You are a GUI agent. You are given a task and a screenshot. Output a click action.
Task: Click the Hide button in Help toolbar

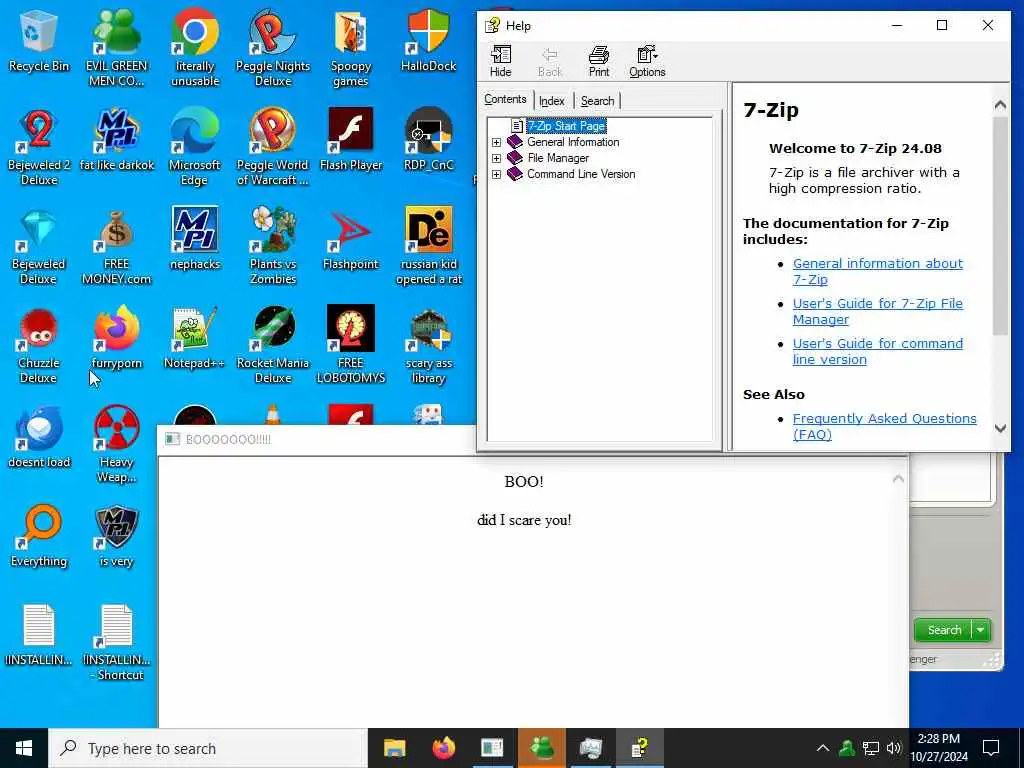point(501,61)
